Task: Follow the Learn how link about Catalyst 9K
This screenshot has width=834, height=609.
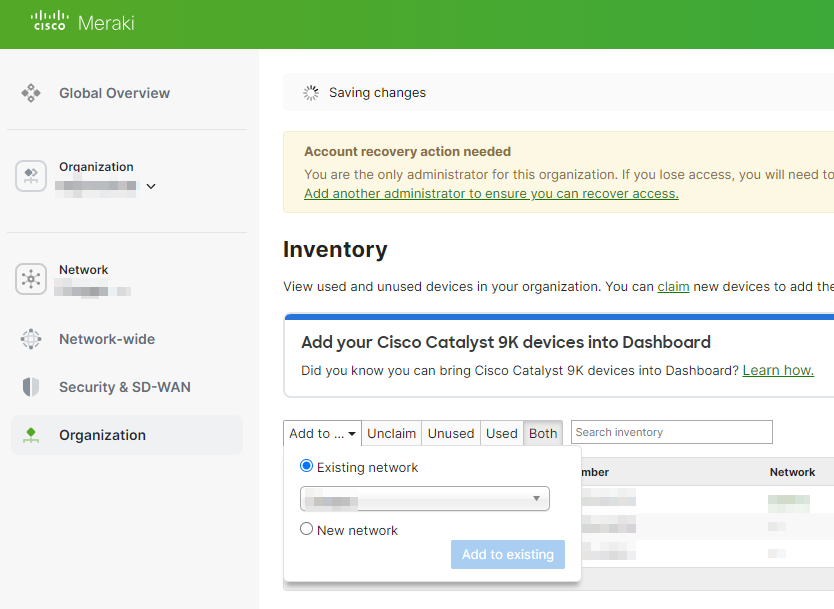Action: click(777, 369)
